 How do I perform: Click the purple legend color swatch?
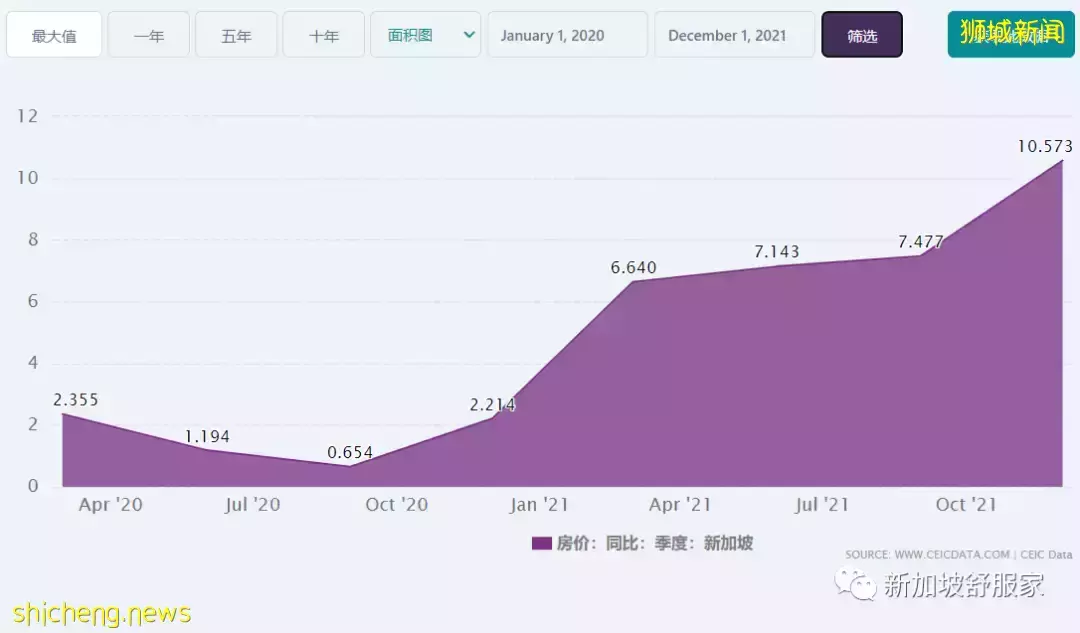(x=541, y=543)
